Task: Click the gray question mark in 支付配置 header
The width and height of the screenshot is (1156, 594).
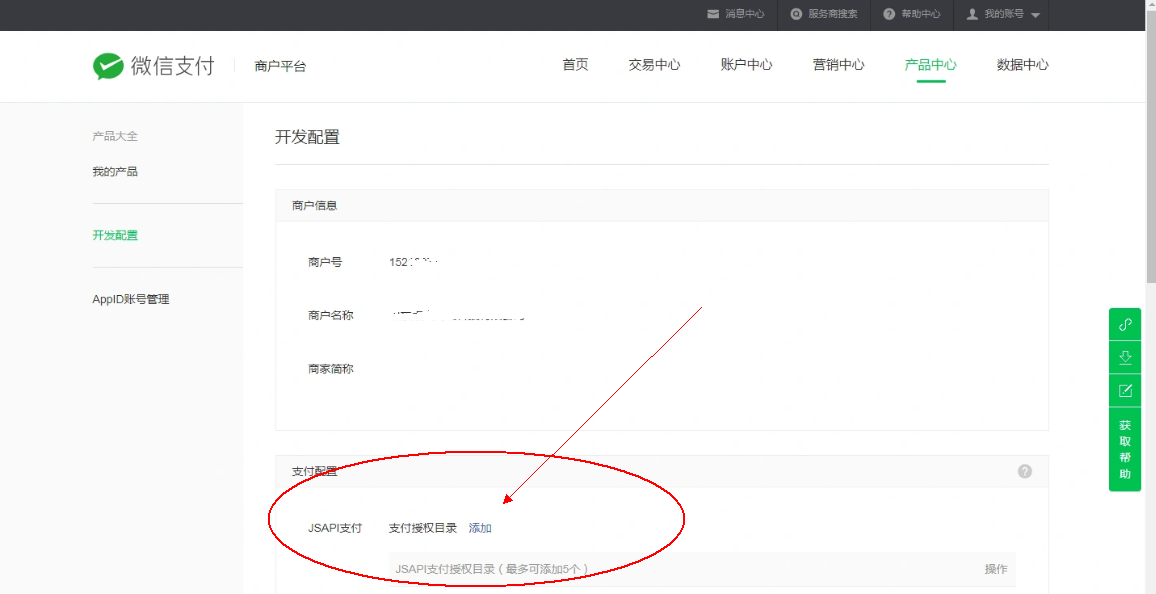Action: (1024, 471)
